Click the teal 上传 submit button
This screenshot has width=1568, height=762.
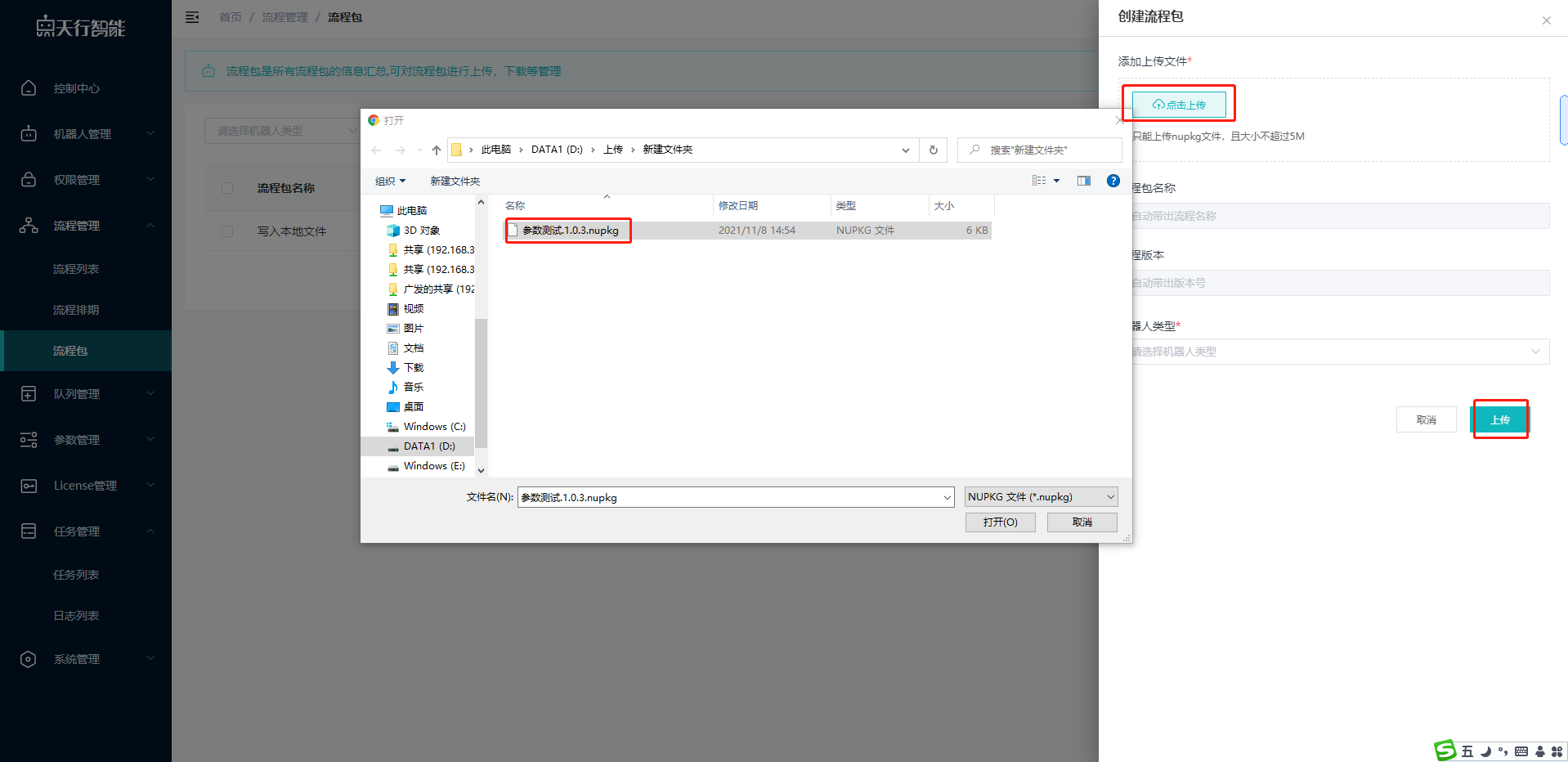[1500, 420]
